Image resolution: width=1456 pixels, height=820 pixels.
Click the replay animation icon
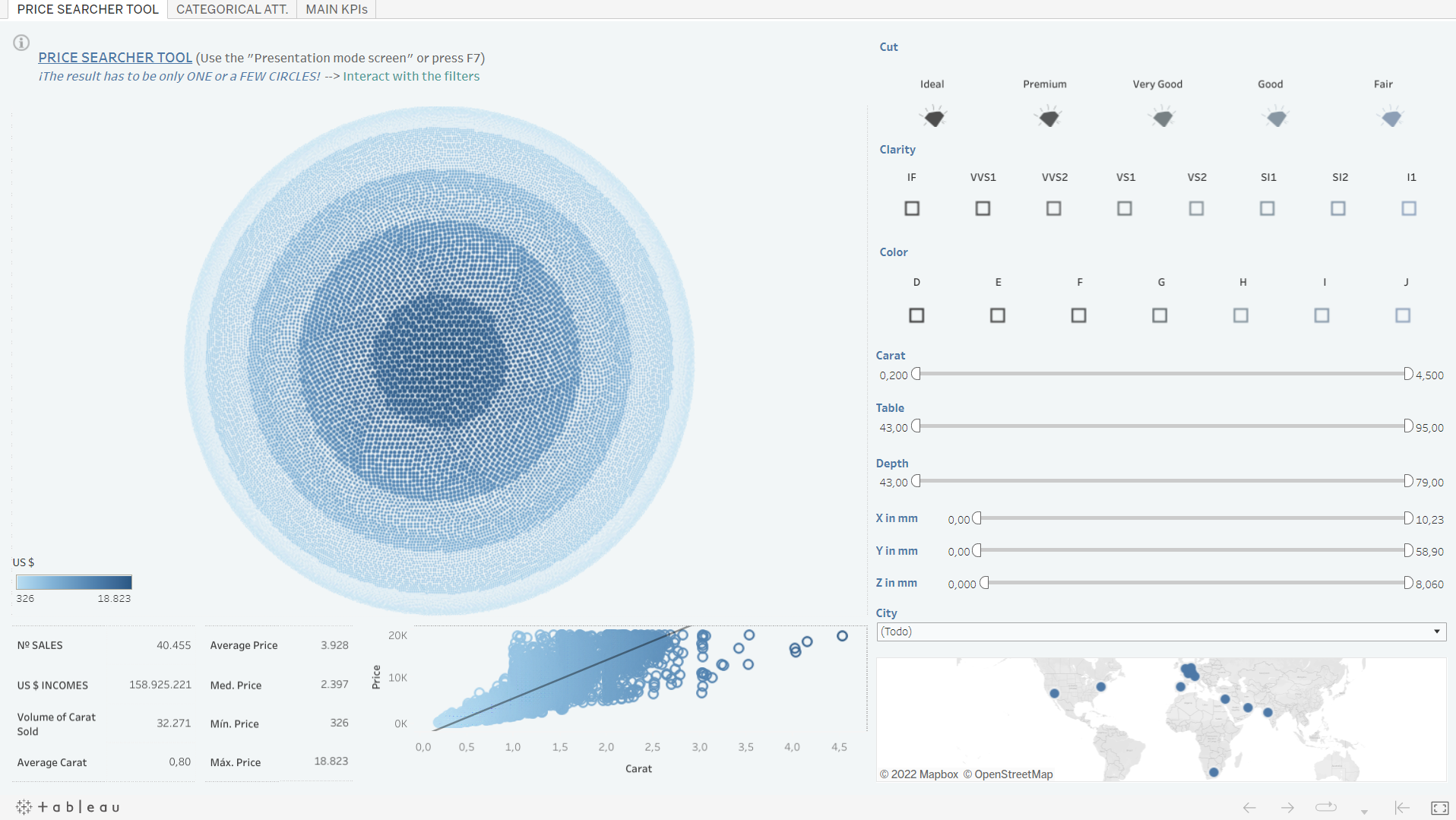(1326, 807)
